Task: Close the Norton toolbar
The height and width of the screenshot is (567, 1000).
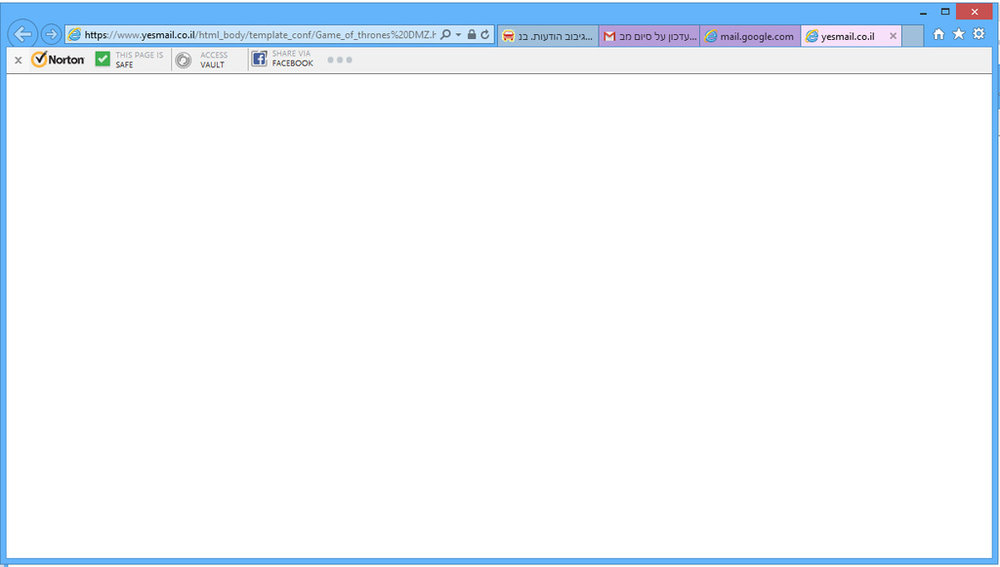Action: tap(18, 60)
